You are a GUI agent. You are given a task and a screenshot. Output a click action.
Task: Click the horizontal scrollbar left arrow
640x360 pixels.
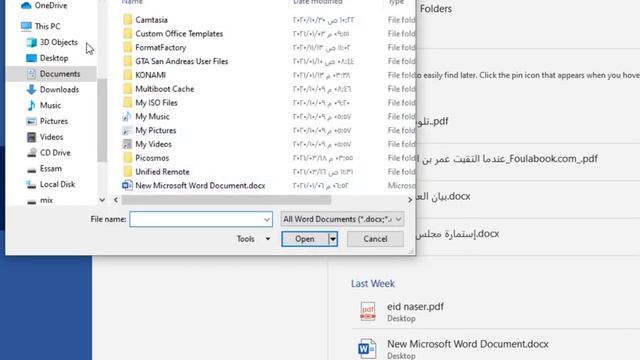116,200
